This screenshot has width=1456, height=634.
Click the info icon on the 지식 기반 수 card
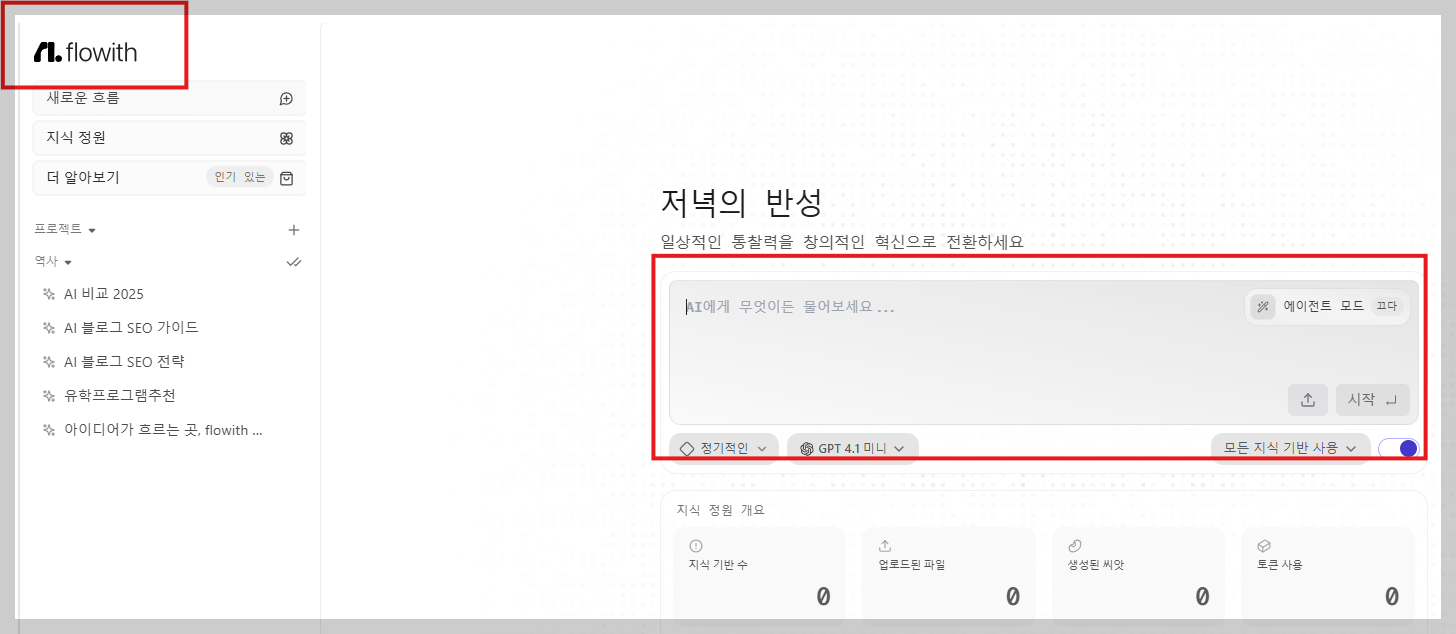(695, 545)
